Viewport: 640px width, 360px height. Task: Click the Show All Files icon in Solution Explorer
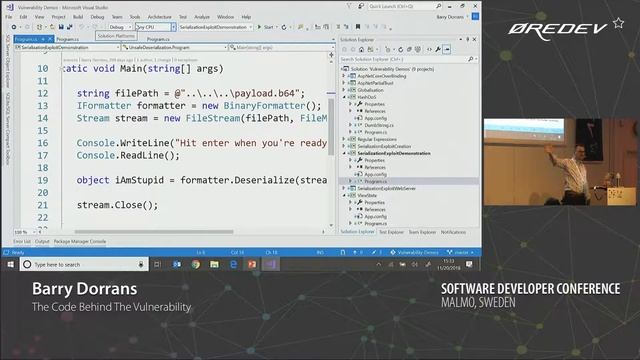(418, 49)
